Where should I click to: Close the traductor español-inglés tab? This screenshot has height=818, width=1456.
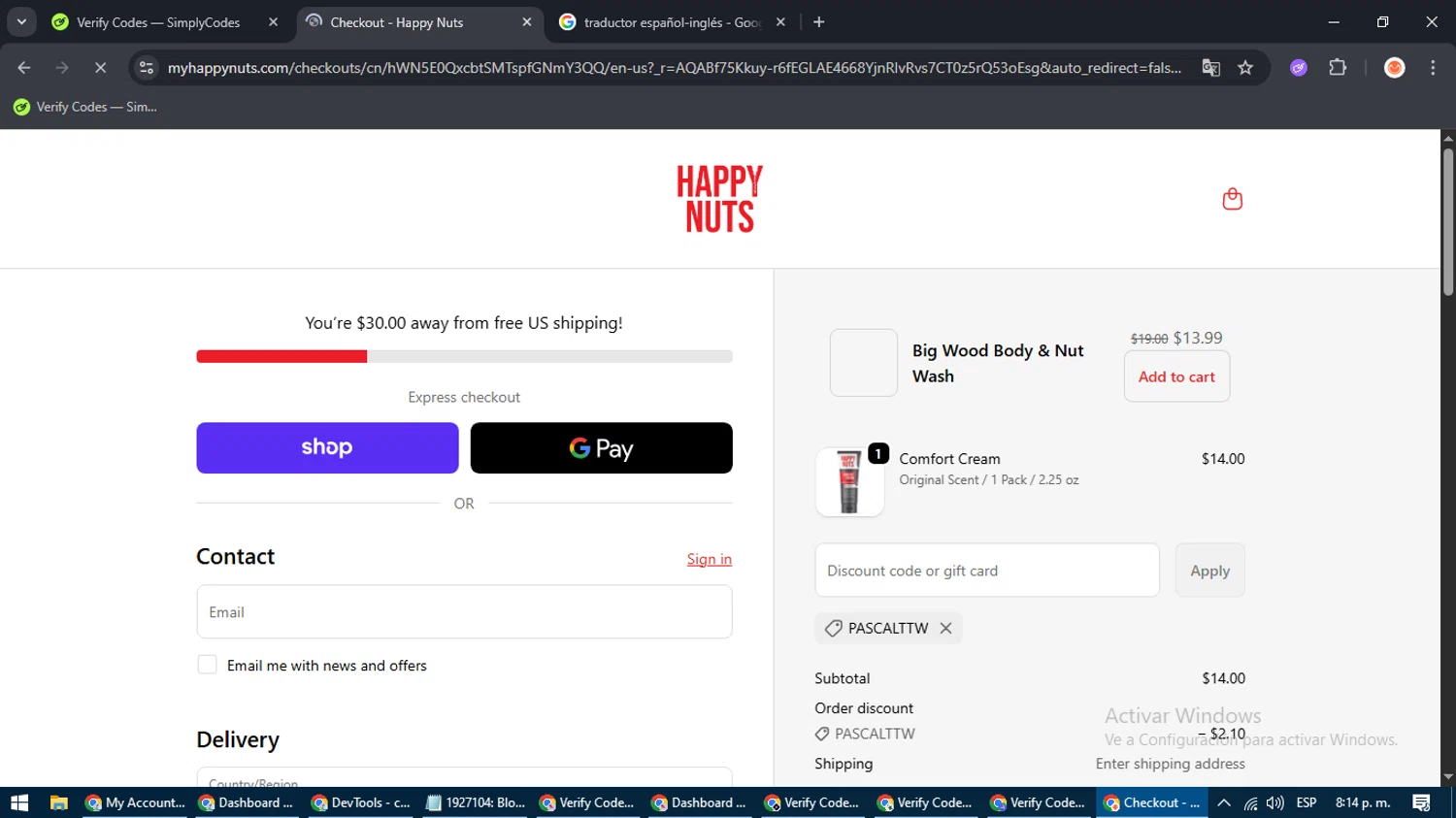(x=780, y=22)
